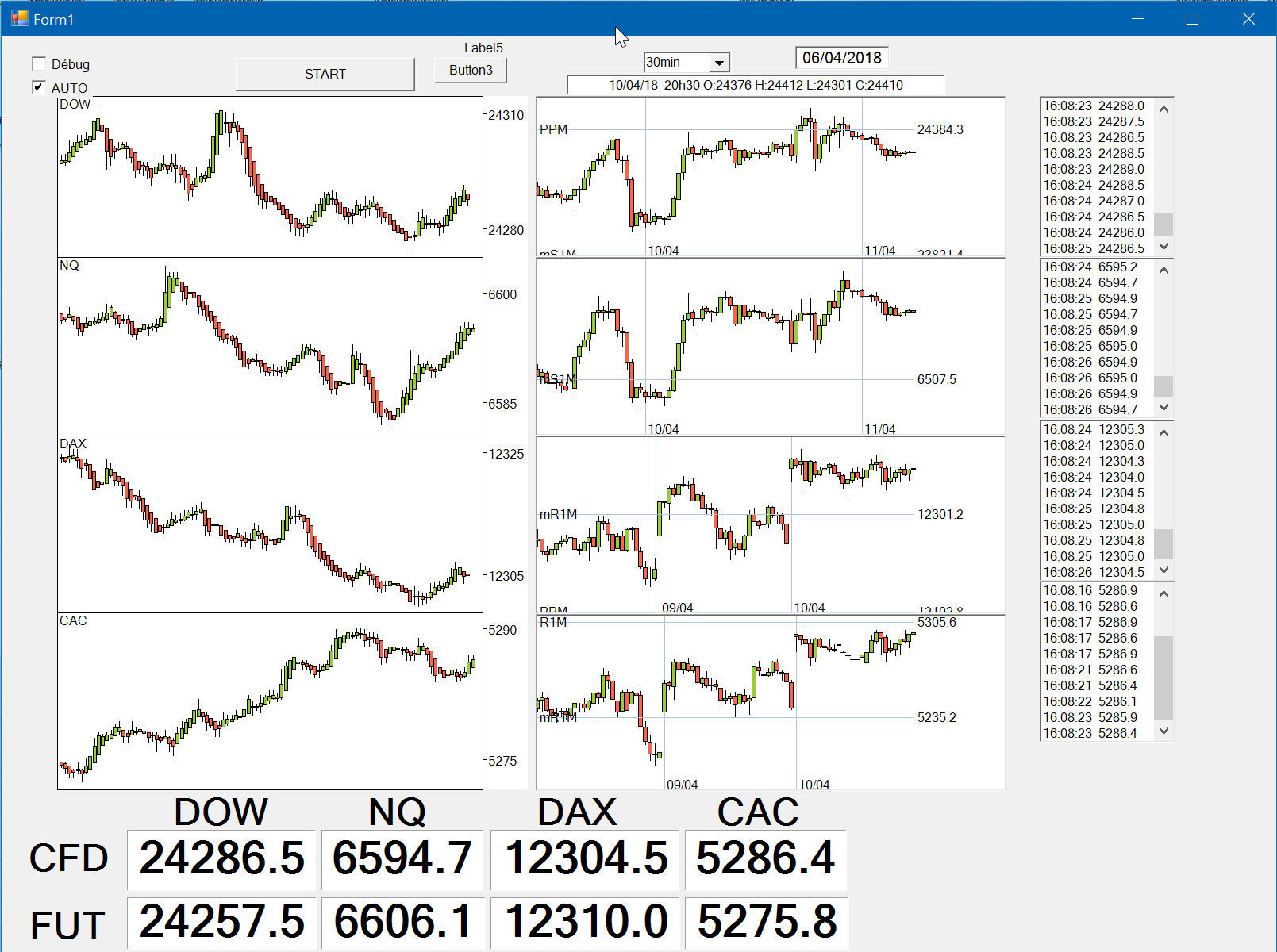Select tick row 16:08:23 24287.5
The image size is (1277, 952).
[1097, 121]
